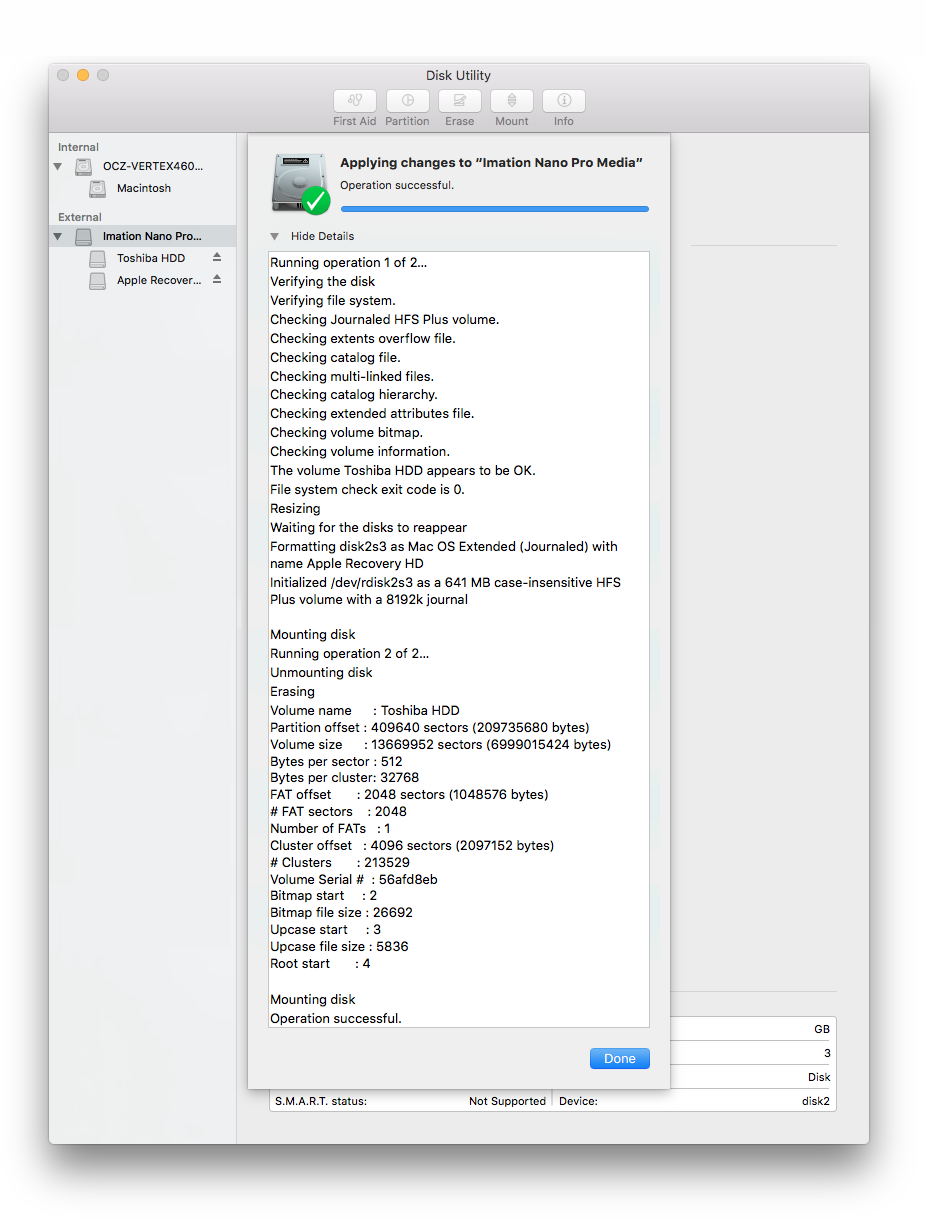Click the Toshiba HDD volume icon

[x=97, y=258]
